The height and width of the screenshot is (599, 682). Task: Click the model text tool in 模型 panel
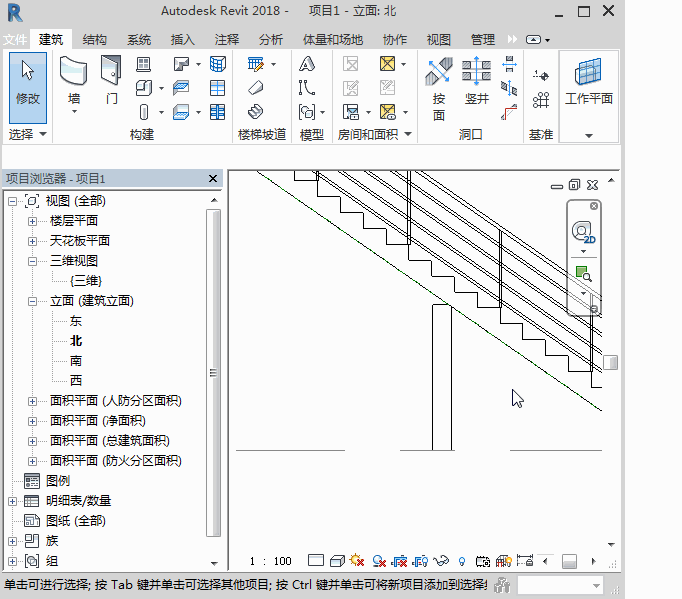coord(307,63)
